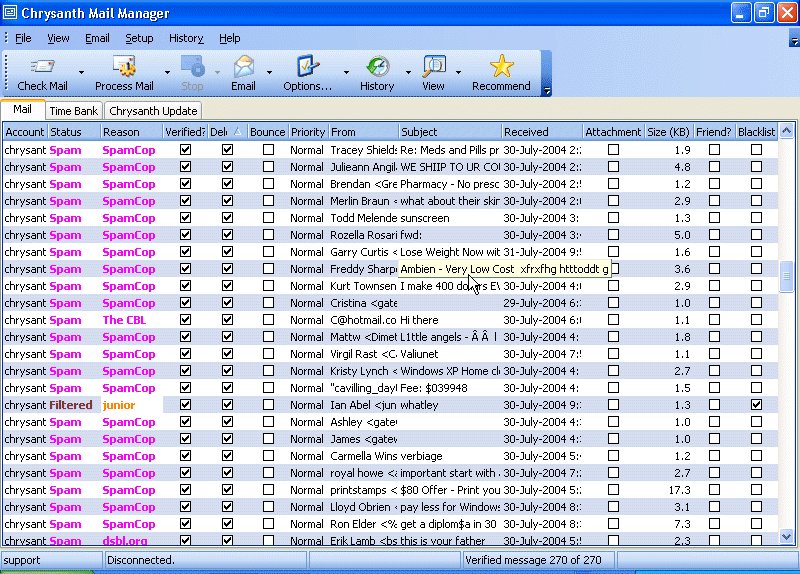Click the vertical scrollbar down arrow
This screenshot has height=574, width=800.
coord(787,538)
